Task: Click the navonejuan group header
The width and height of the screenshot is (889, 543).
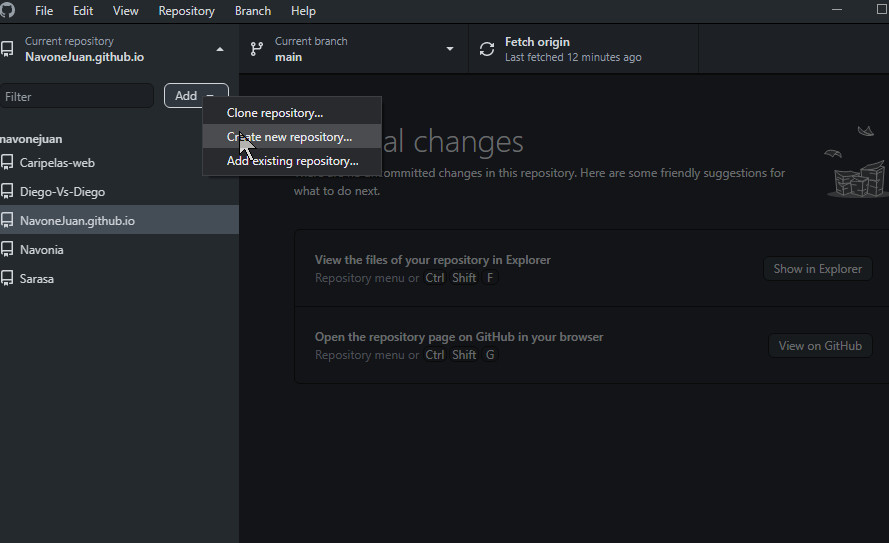Action: [x=31, y=139]
